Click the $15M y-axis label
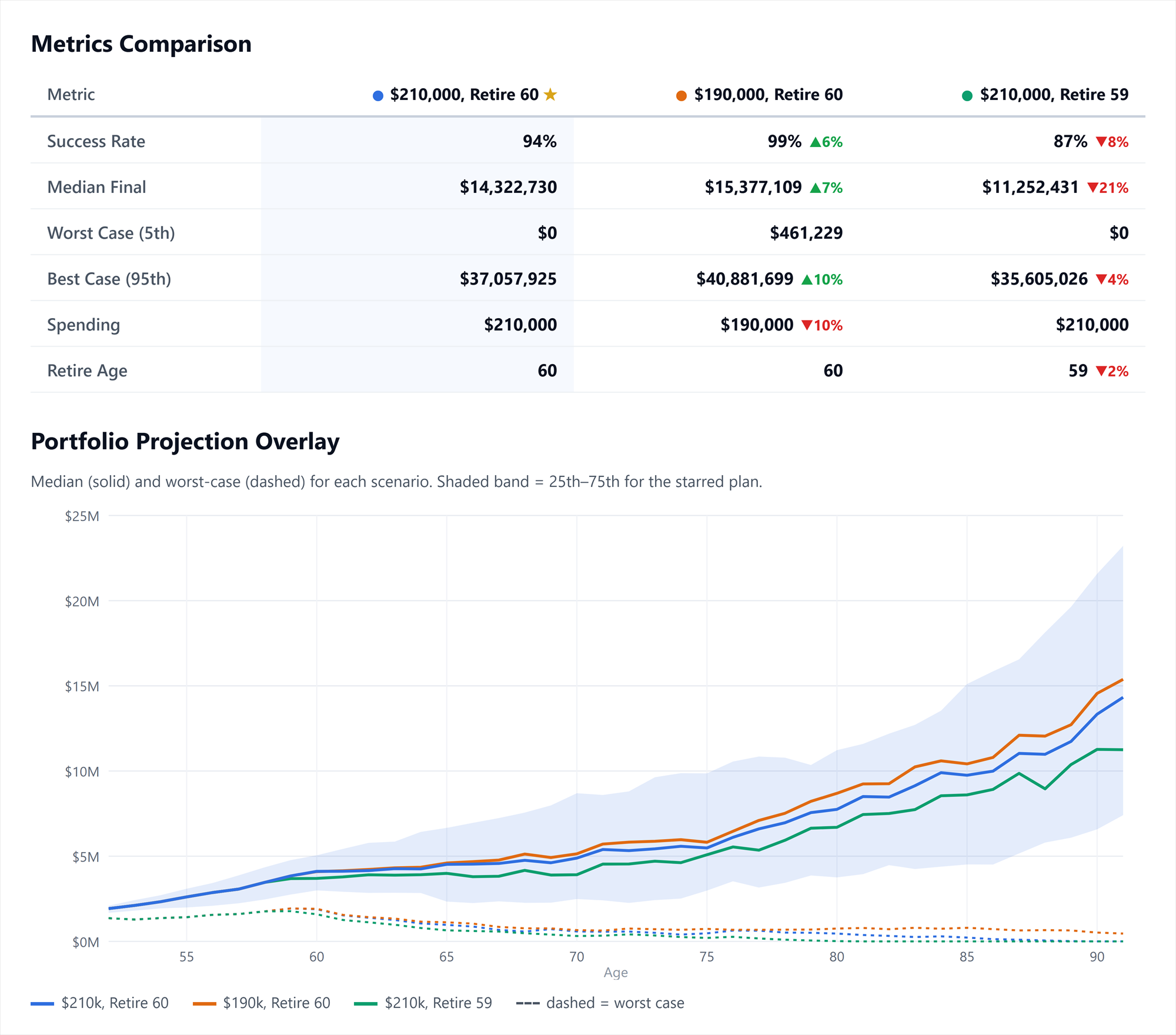The image size is (1176, 1035). tap(82, 686)
